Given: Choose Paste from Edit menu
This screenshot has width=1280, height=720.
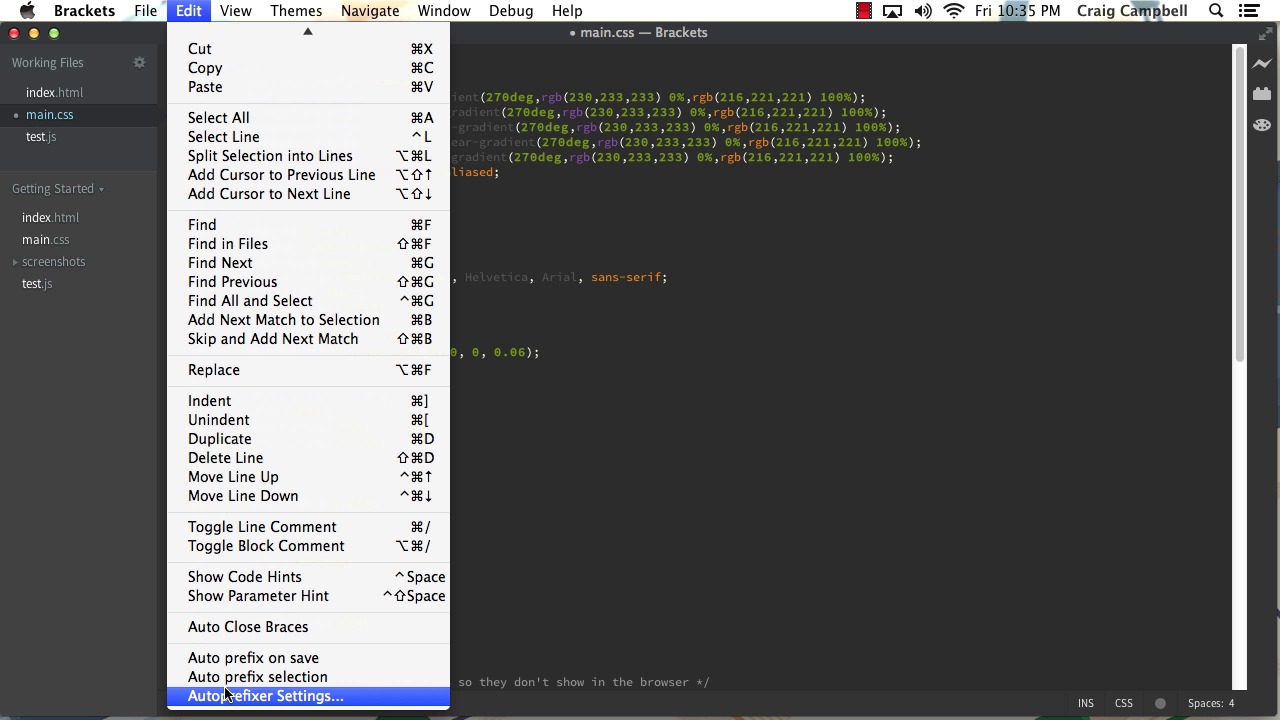Looking at the screenshot, I should 309,87.
